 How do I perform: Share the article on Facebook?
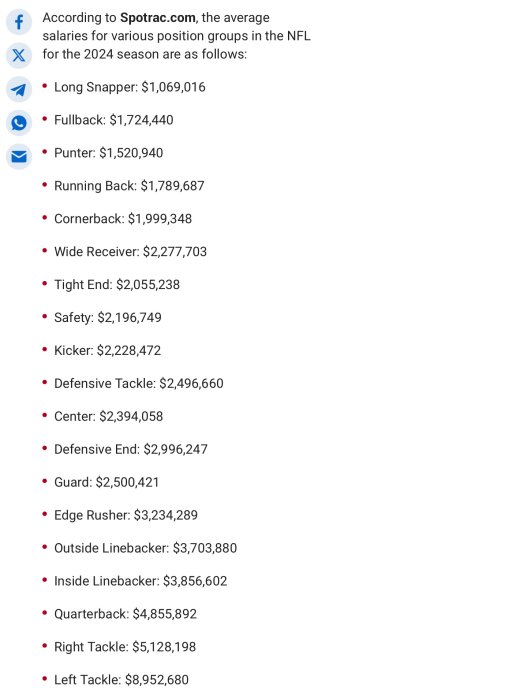(x=19, y=22)
